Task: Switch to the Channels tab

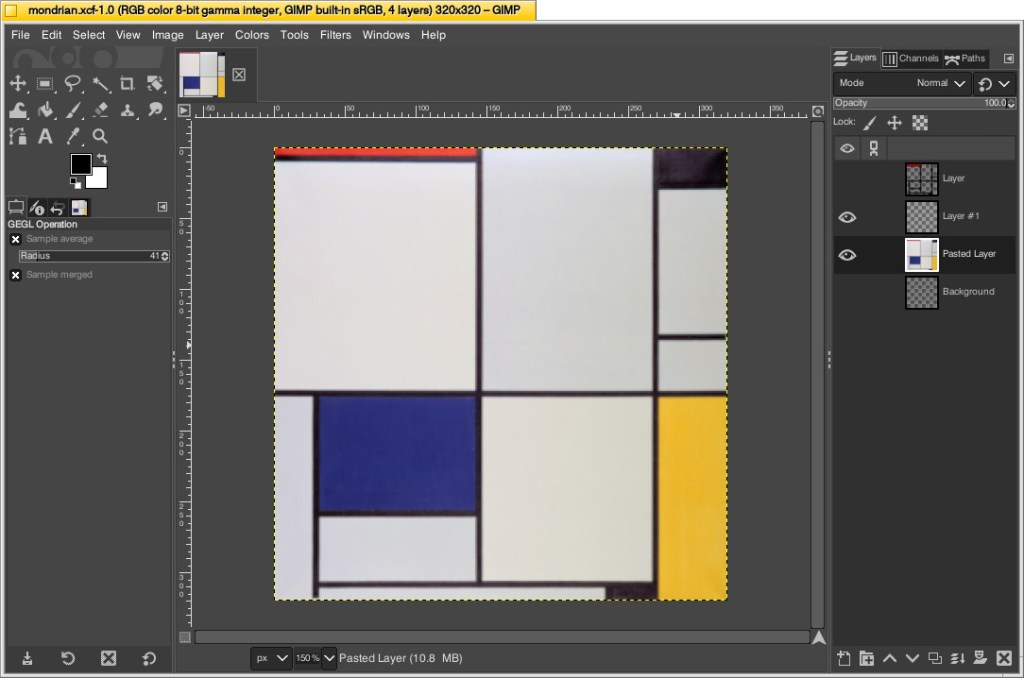Action: pyautogui.click(x=910, y=58)
